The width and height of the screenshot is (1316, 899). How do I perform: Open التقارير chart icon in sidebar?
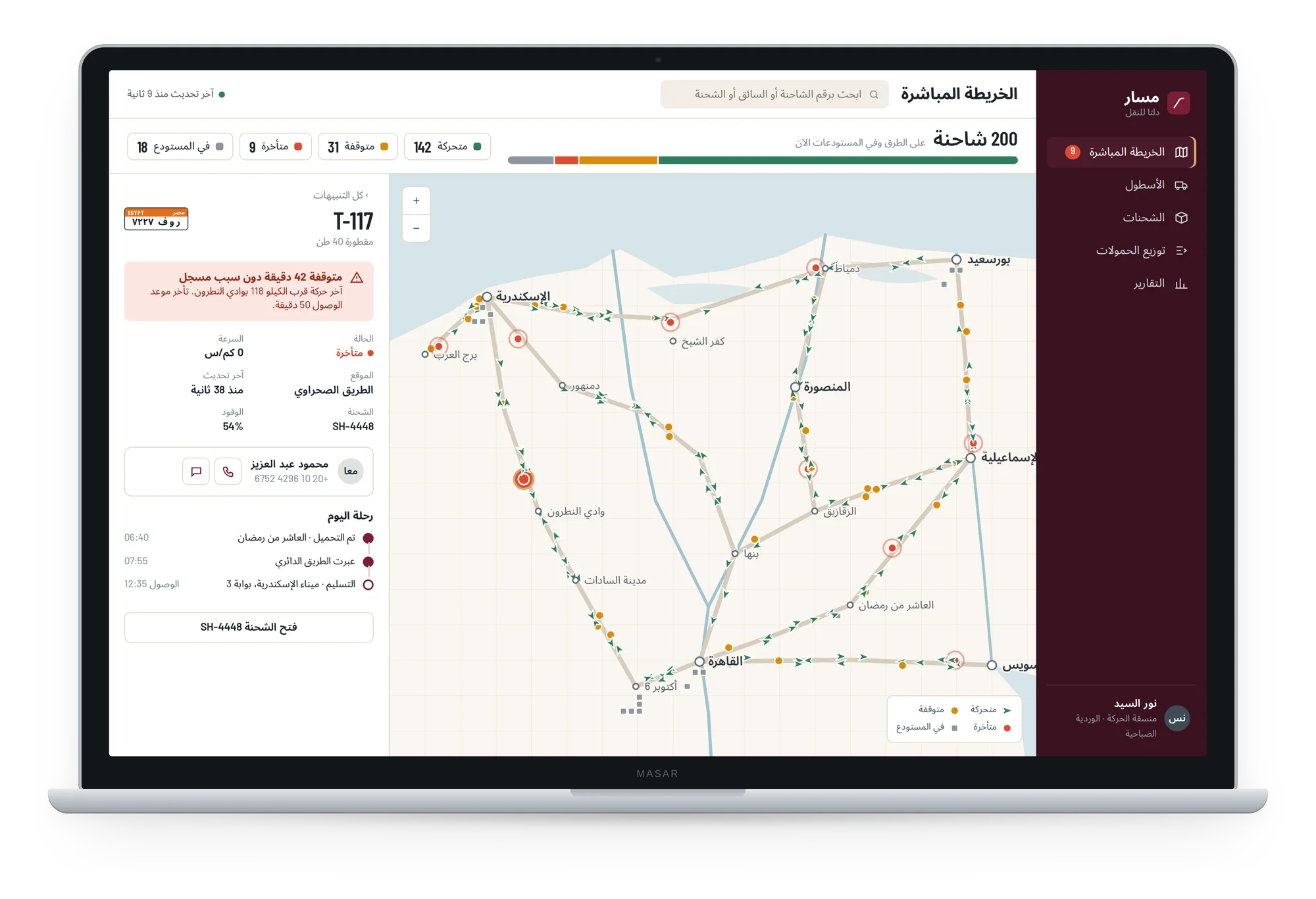(x=1181, y=283)
